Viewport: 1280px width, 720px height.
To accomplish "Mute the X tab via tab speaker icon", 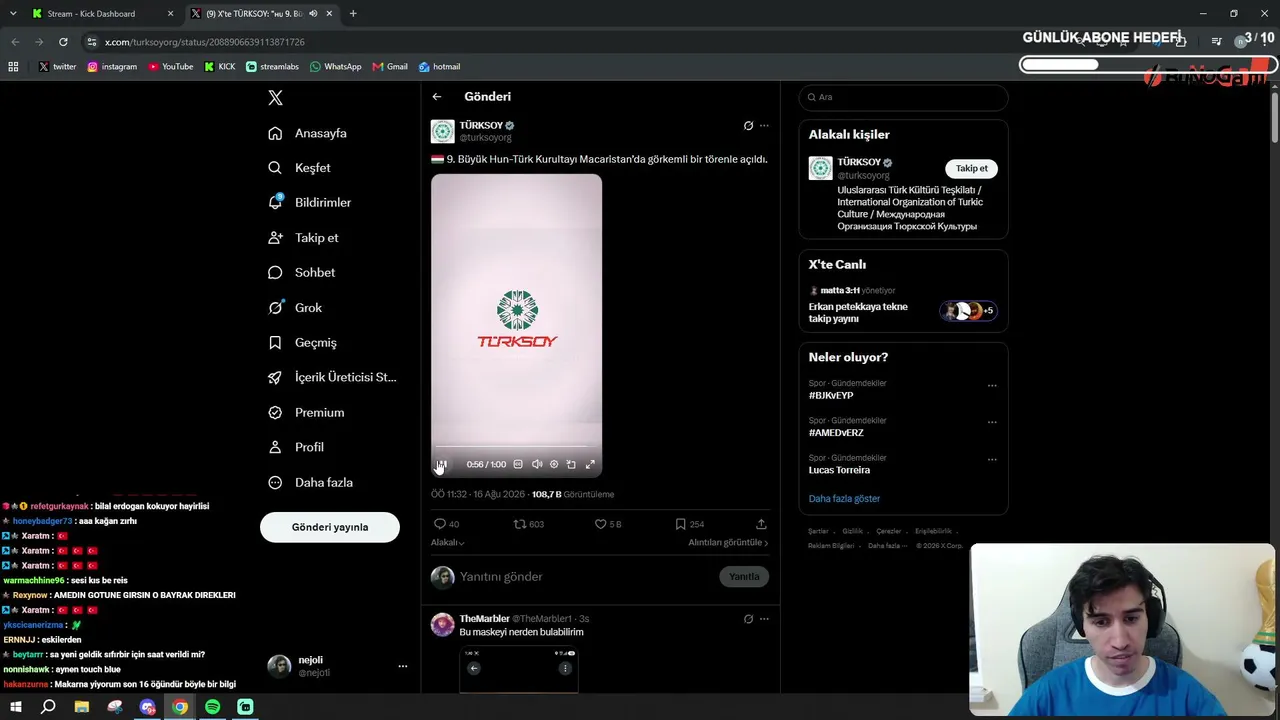I will coord(313,14).
